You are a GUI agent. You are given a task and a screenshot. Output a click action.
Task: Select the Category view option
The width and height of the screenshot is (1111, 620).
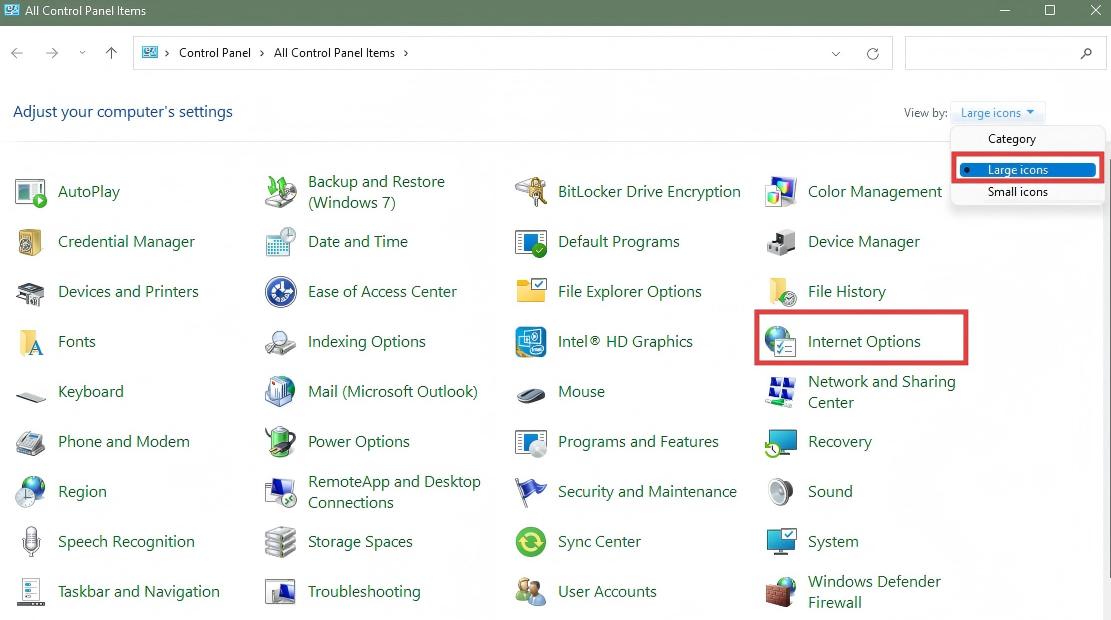pos(1011,138)
